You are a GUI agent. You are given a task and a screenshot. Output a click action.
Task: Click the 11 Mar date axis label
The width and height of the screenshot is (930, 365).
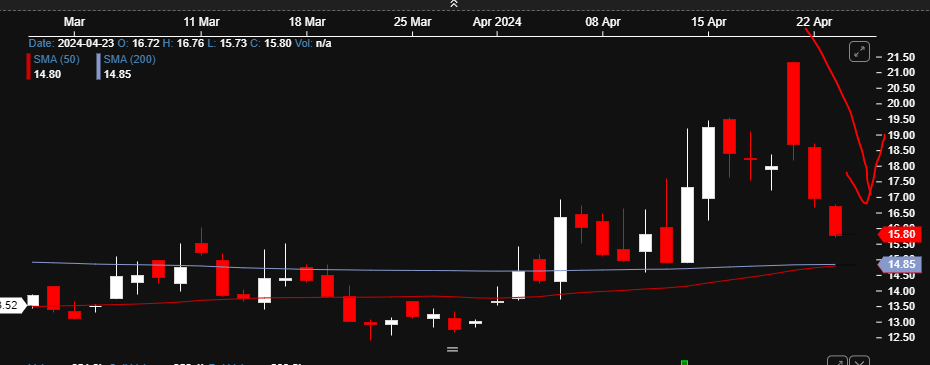tap(202, 22)
